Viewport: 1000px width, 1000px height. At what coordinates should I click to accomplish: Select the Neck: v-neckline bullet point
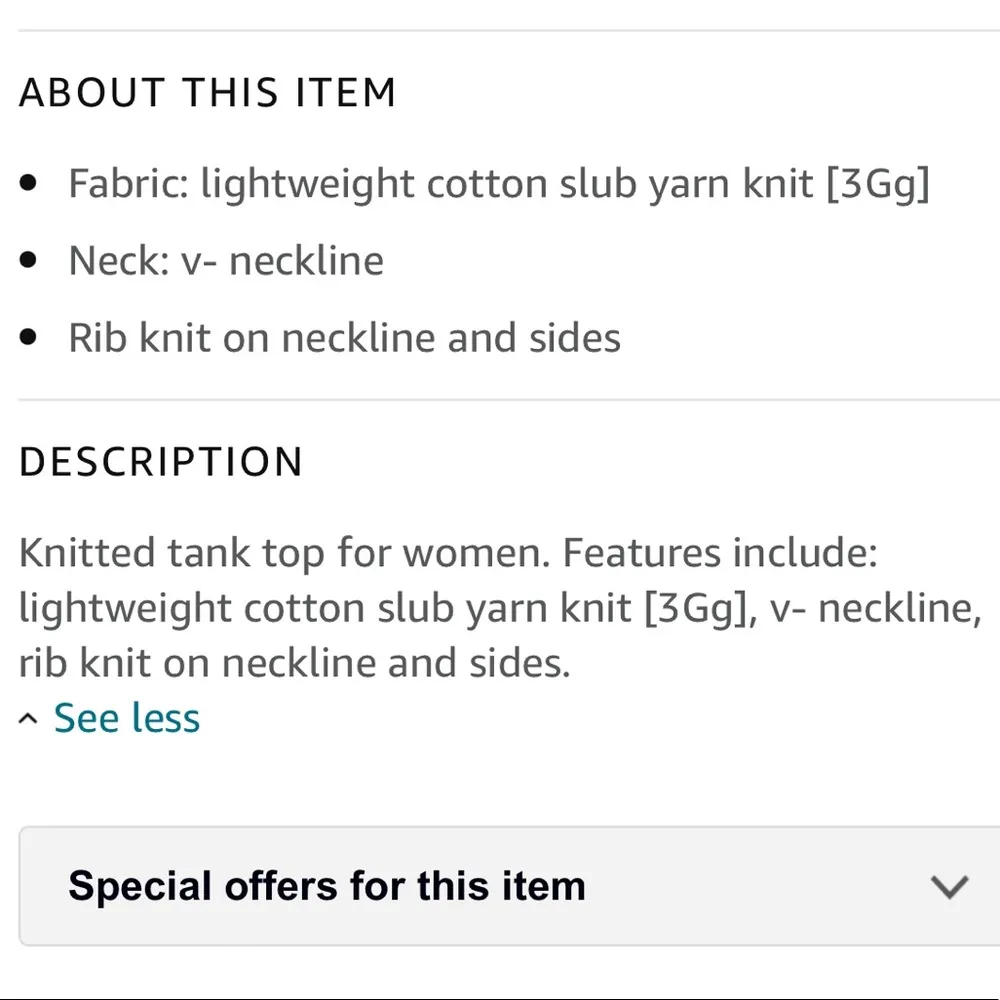[x=226, y=260]
